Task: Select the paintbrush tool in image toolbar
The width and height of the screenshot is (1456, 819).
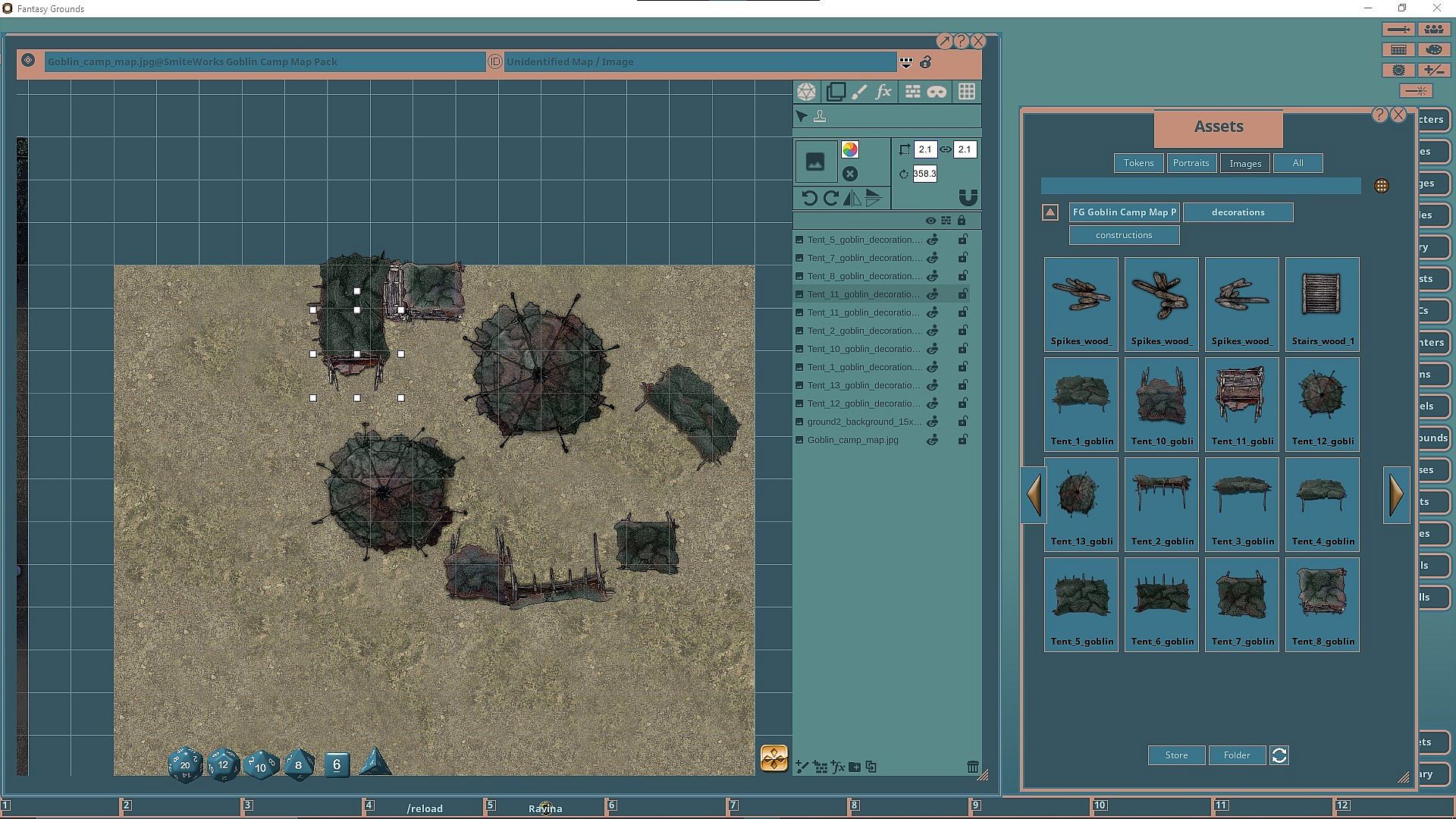Action: pos(859,93)
